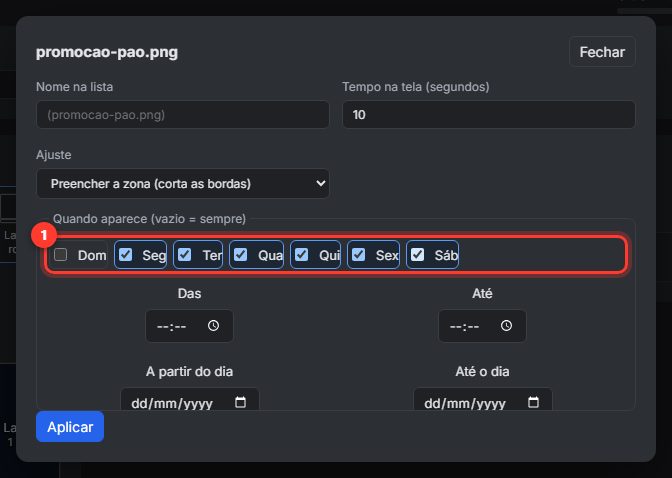Open the clock picker in Até field
Image resolution: width=672 pixels, height=478 pixels.
click(x=506, y=326)
